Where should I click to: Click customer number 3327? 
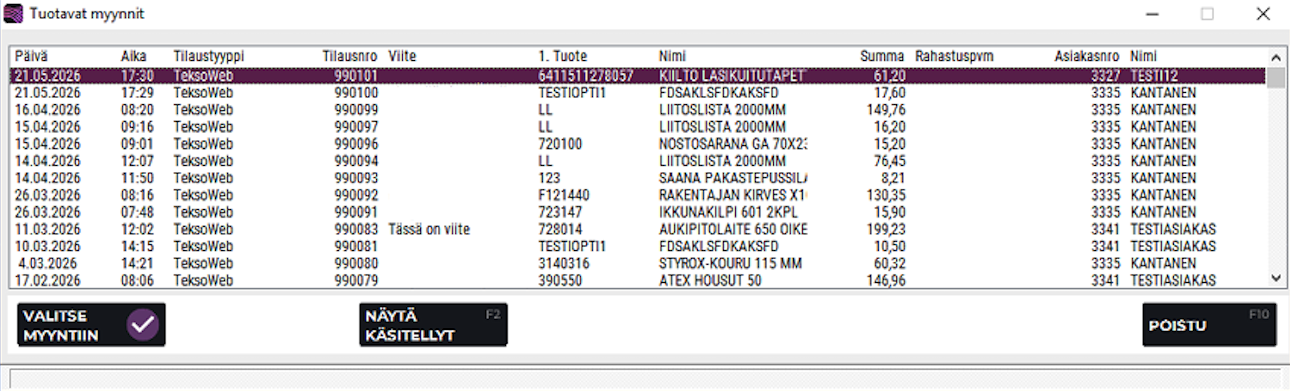pos(1106,75)
